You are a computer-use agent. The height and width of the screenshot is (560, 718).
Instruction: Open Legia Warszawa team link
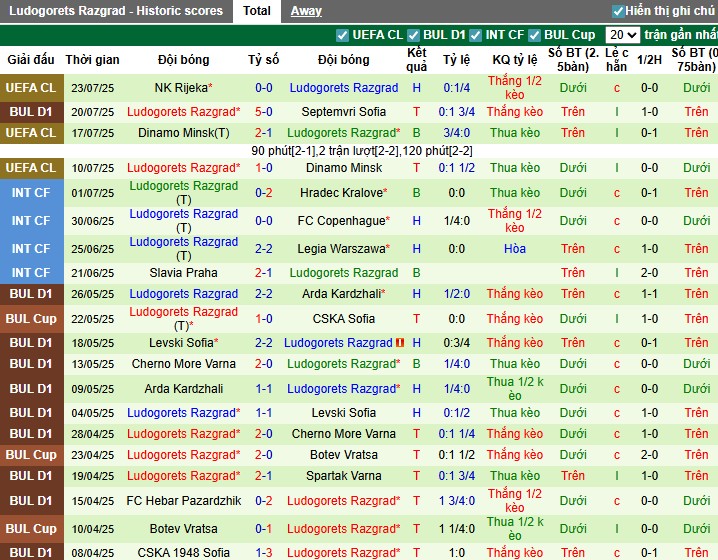pyautogui.click(x=343, y=249)
